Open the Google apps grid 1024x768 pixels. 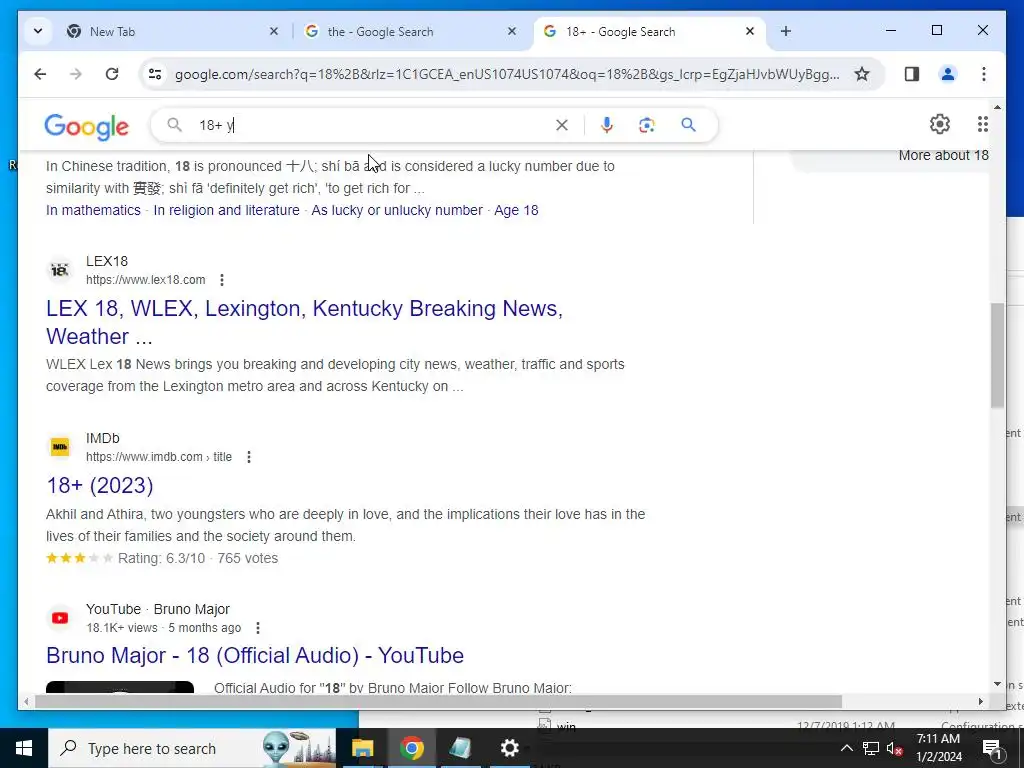pyautogui.click(x=982, y=124)
